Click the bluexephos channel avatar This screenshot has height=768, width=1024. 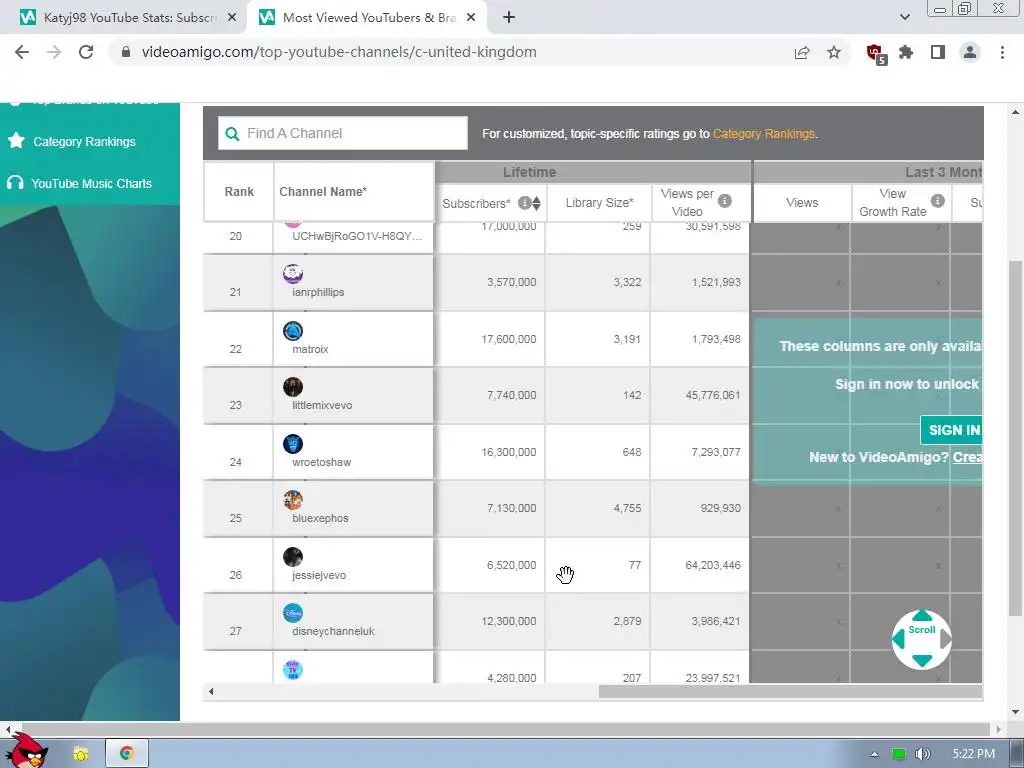(293, 500)
